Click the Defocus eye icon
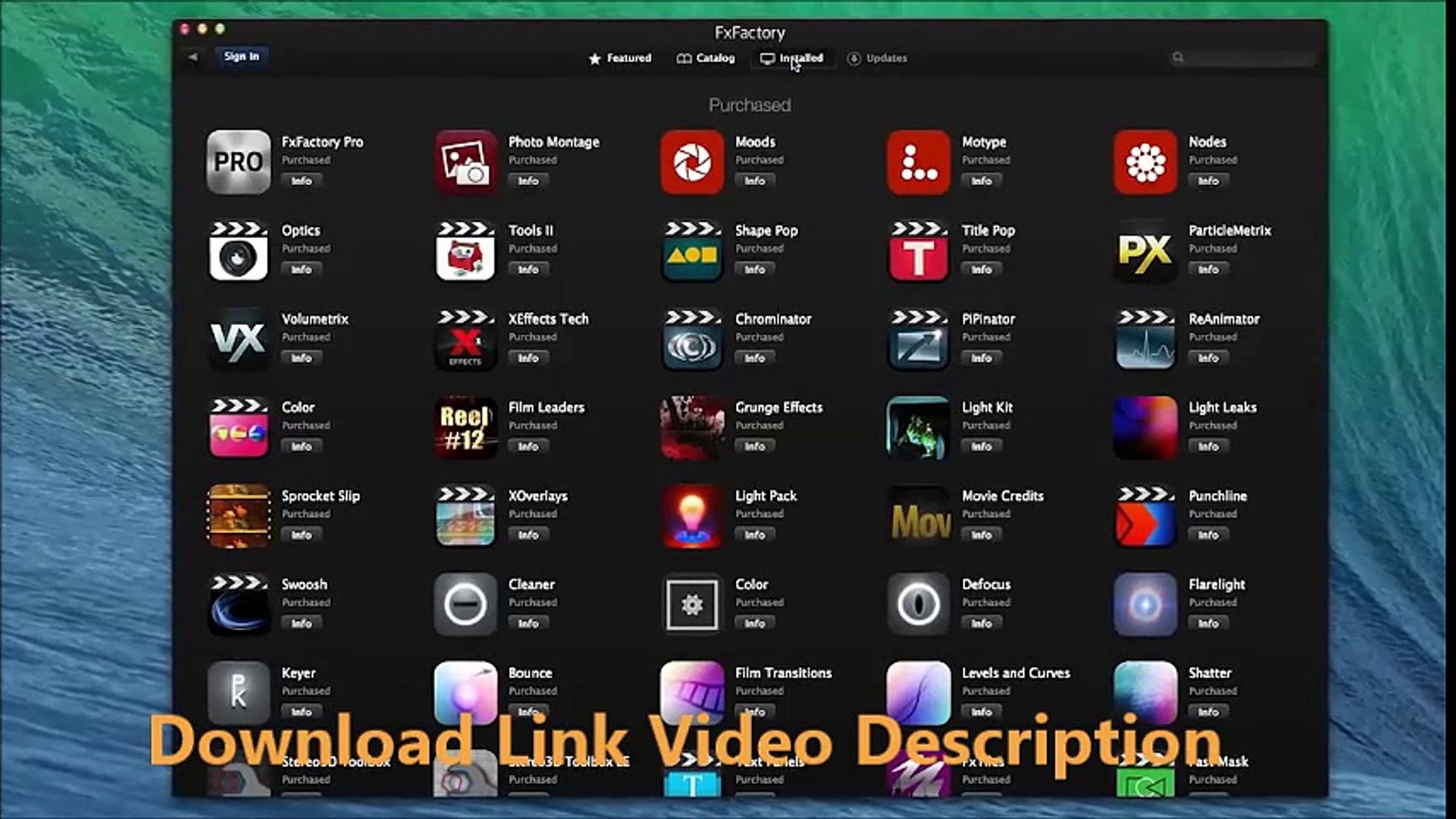Screen dimensions: 1456x819 click(919, 604)
